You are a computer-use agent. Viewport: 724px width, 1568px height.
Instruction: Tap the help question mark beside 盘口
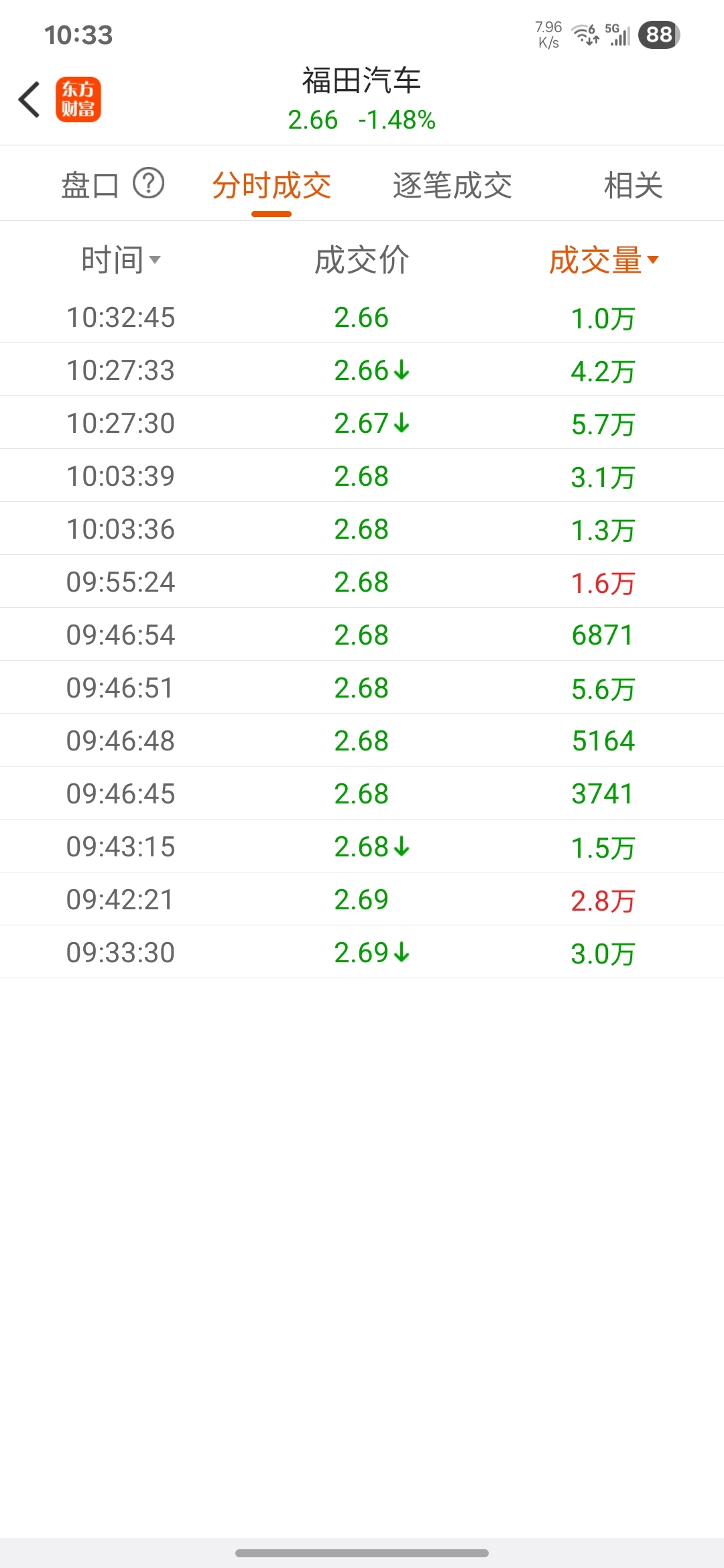pyautogui.click(x=148, y=183)
